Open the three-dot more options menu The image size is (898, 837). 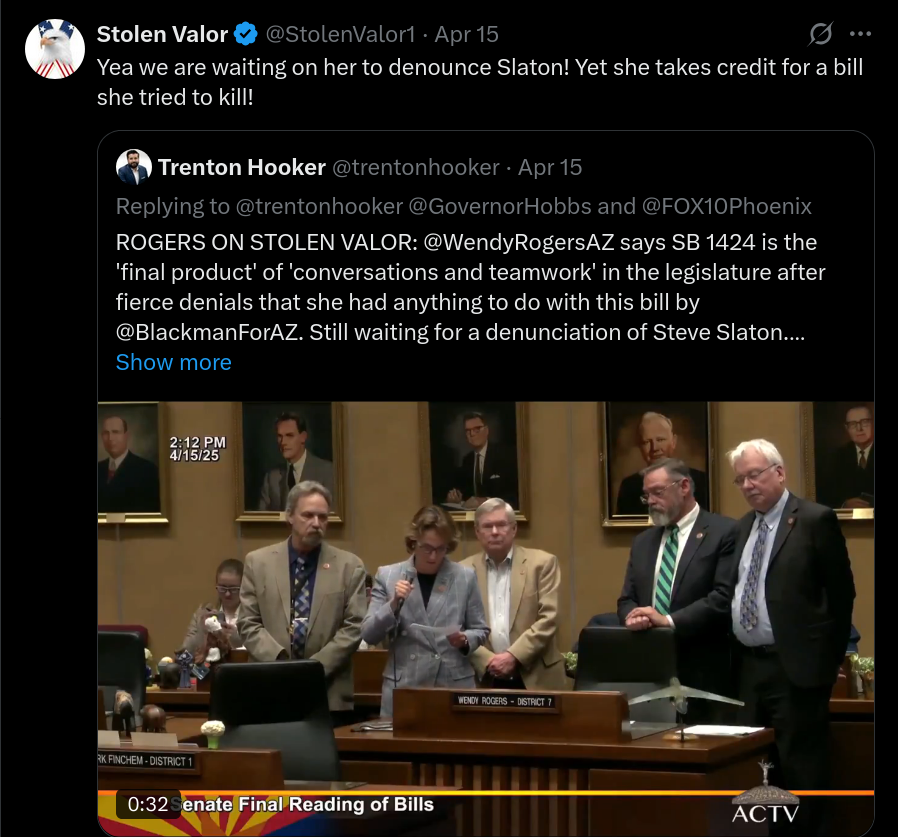tap(860, 34)
